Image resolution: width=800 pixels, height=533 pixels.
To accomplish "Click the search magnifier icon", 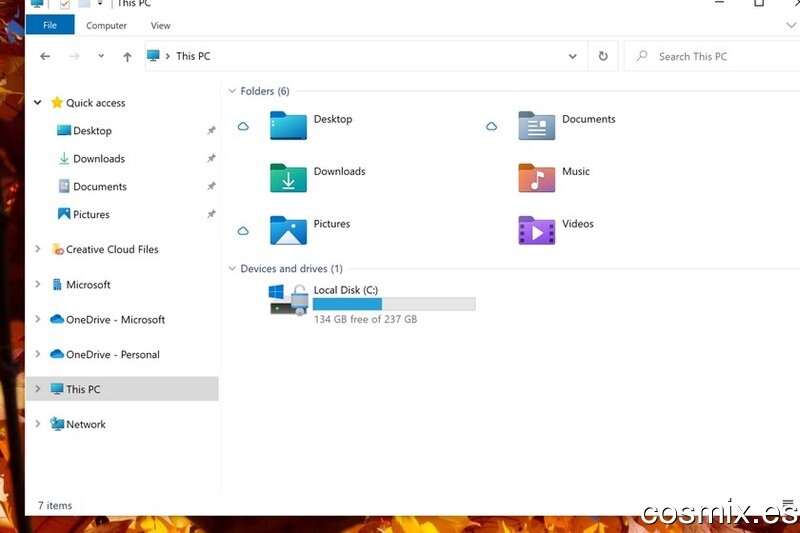I will coord(642,56).
